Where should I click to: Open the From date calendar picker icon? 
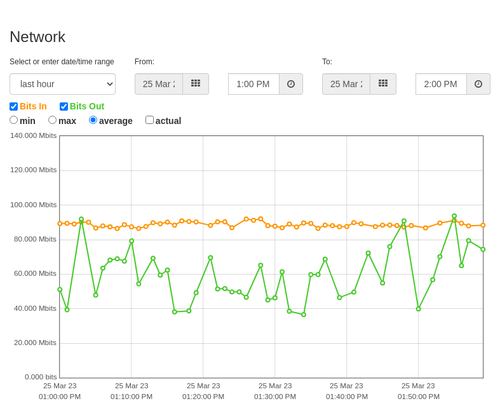coord(196,84)
